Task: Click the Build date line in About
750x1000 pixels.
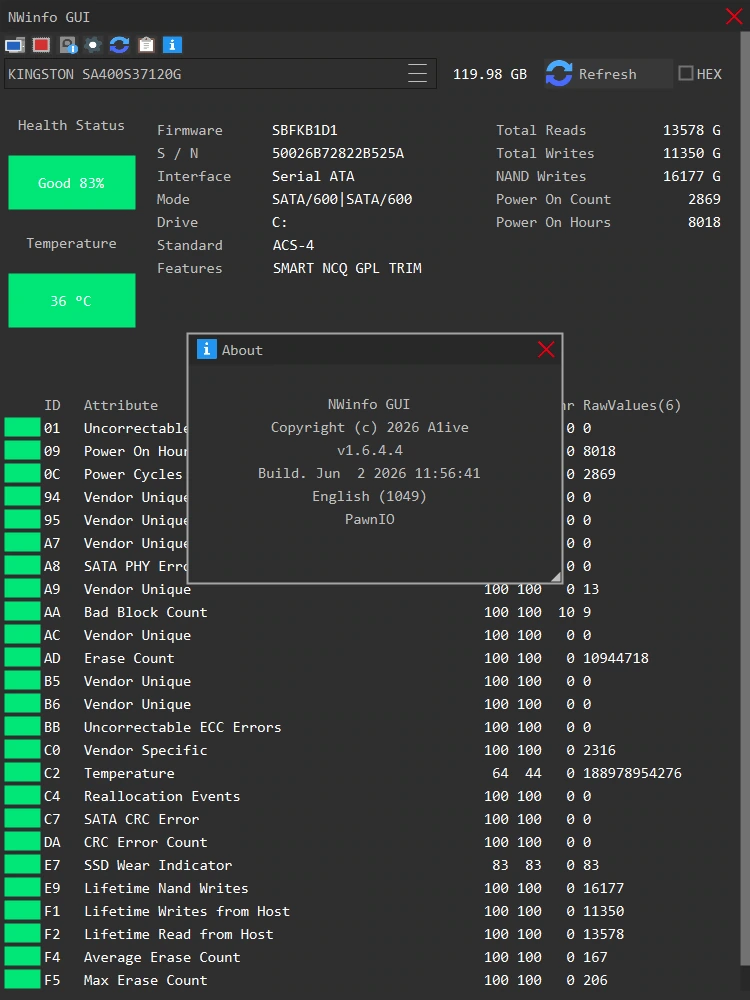Action: (x=369, y=473)
